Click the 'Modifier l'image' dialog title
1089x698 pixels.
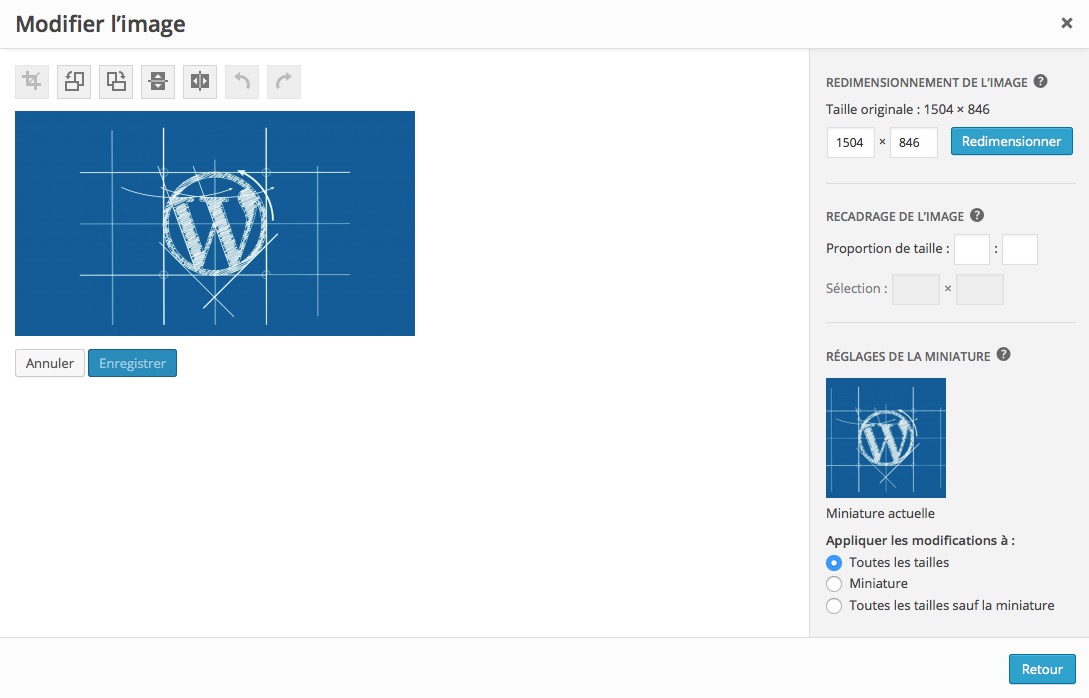101,24
